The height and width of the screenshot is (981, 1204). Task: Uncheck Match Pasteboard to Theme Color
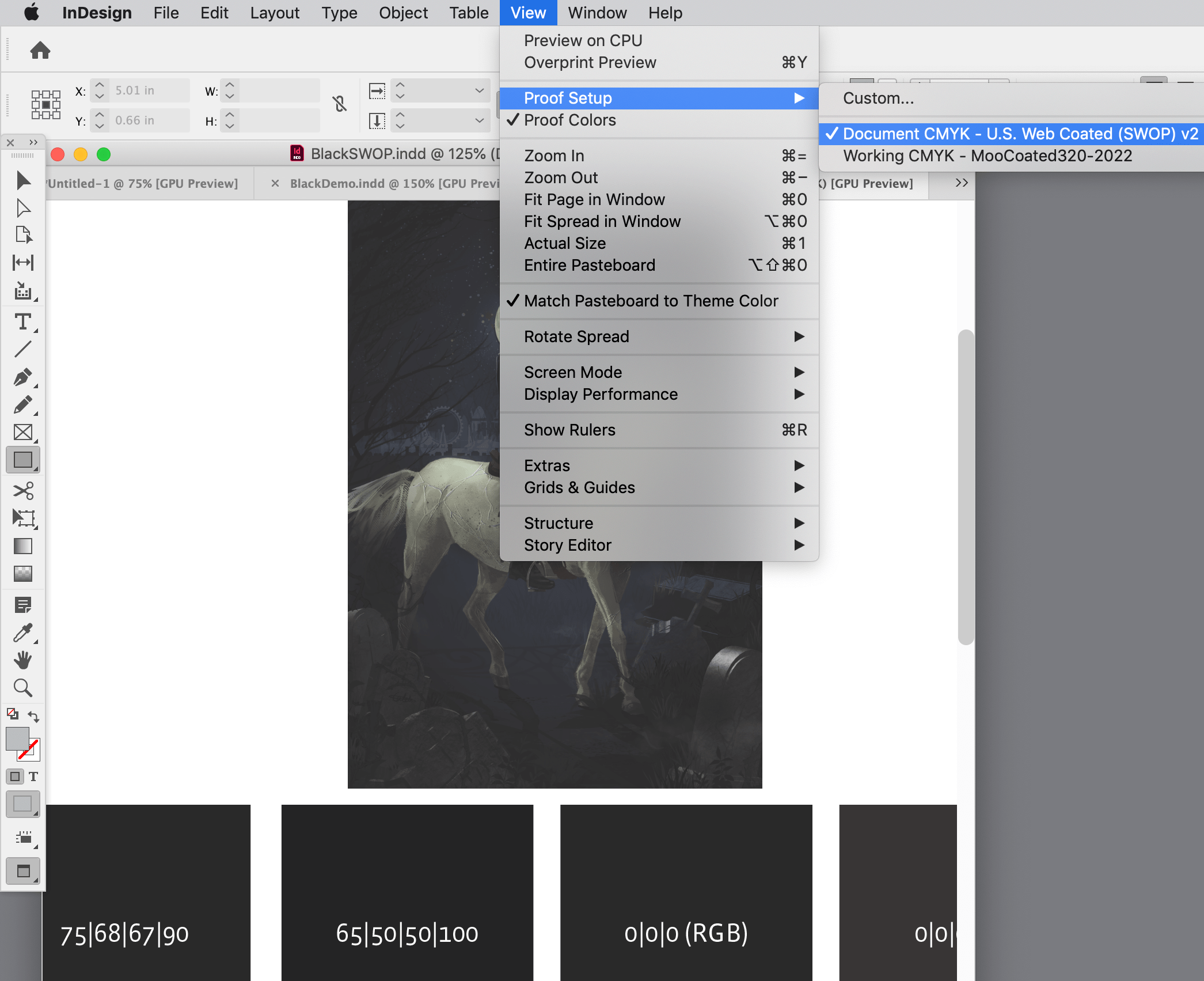coord(651,300)
